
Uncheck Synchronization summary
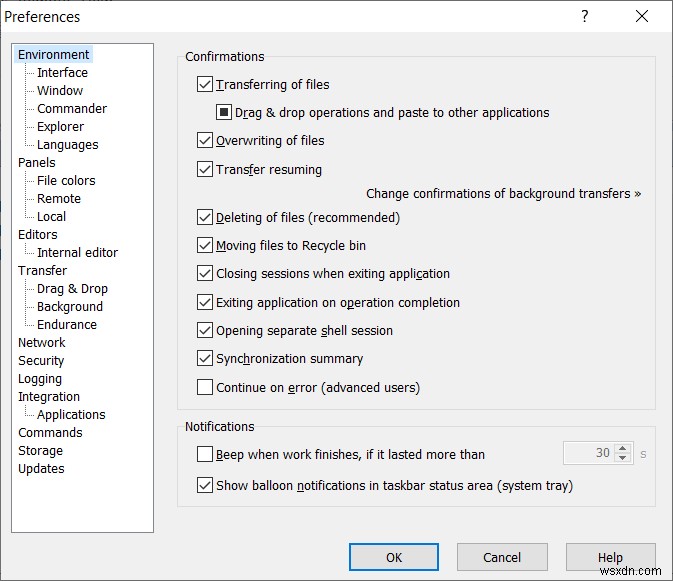205,358
